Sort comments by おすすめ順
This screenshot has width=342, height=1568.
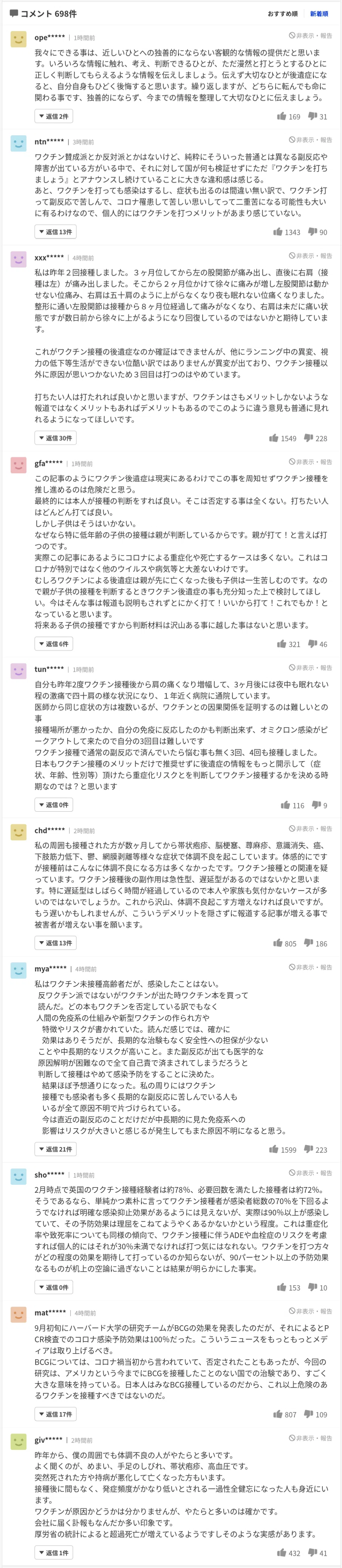pyautogui.click(x=283, y=13)
